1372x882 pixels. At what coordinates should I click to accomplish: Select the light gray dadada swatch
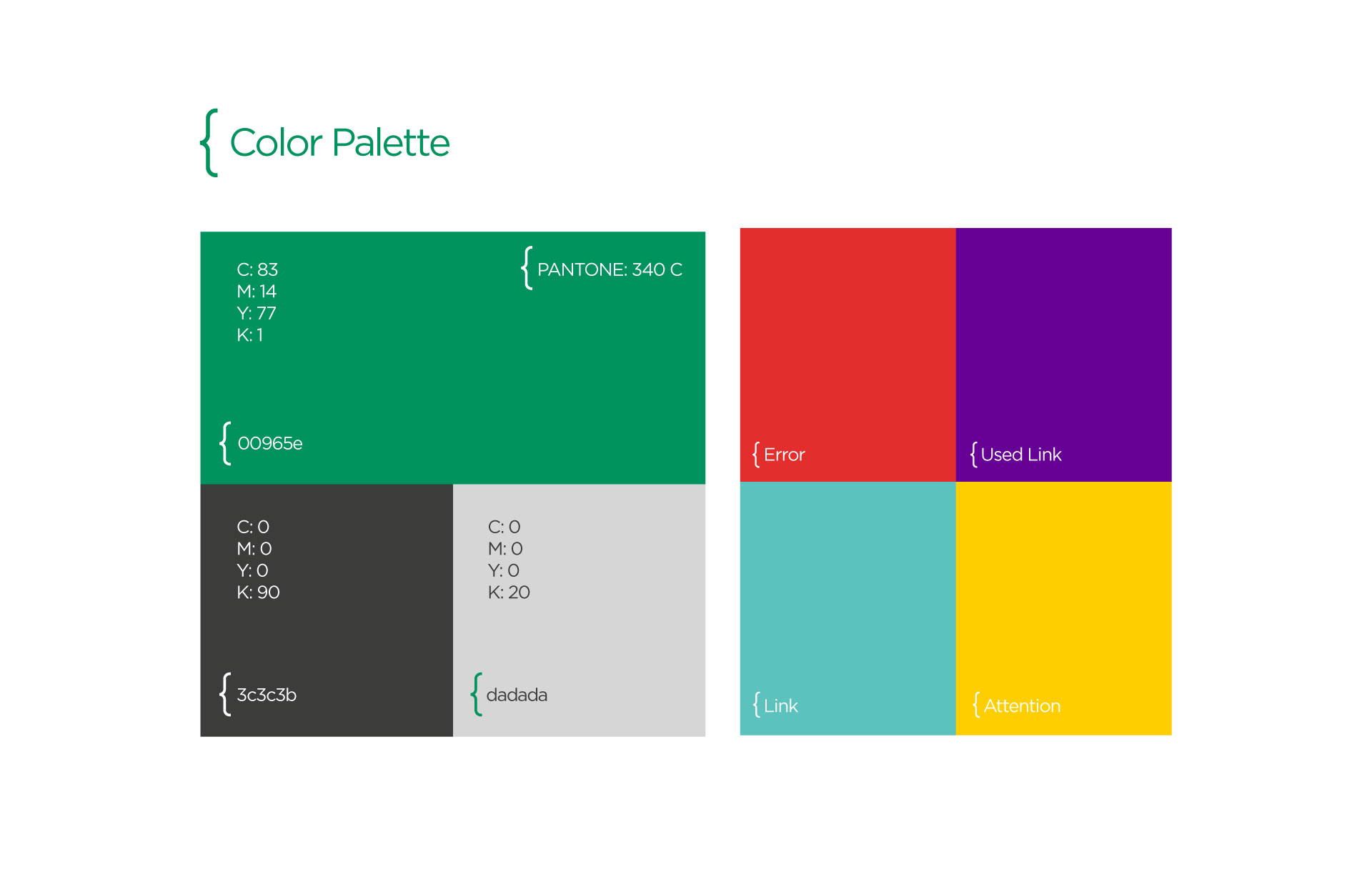point(579,610)
